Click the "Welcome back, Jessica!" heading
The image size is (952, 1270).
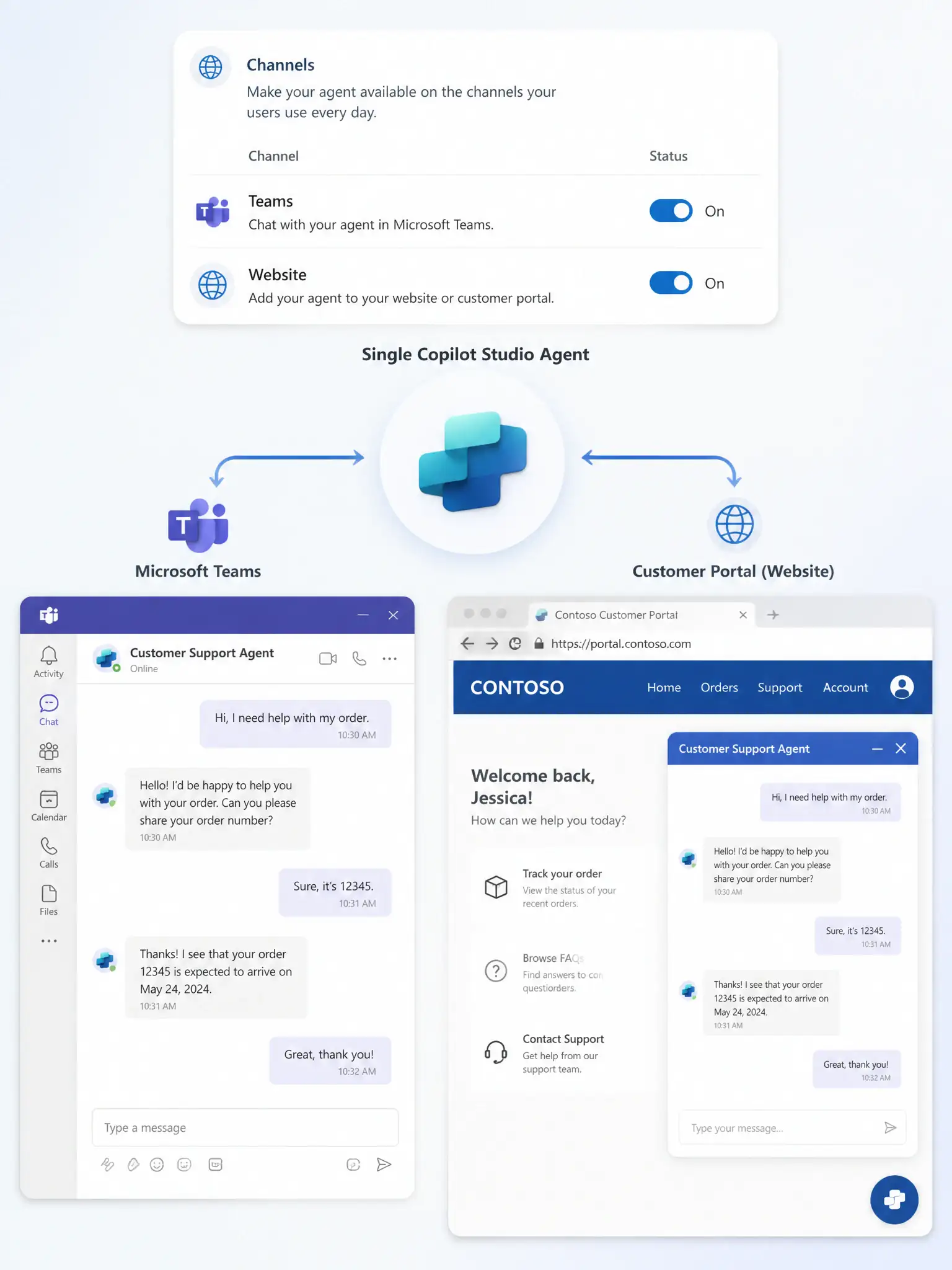[533, 786]
